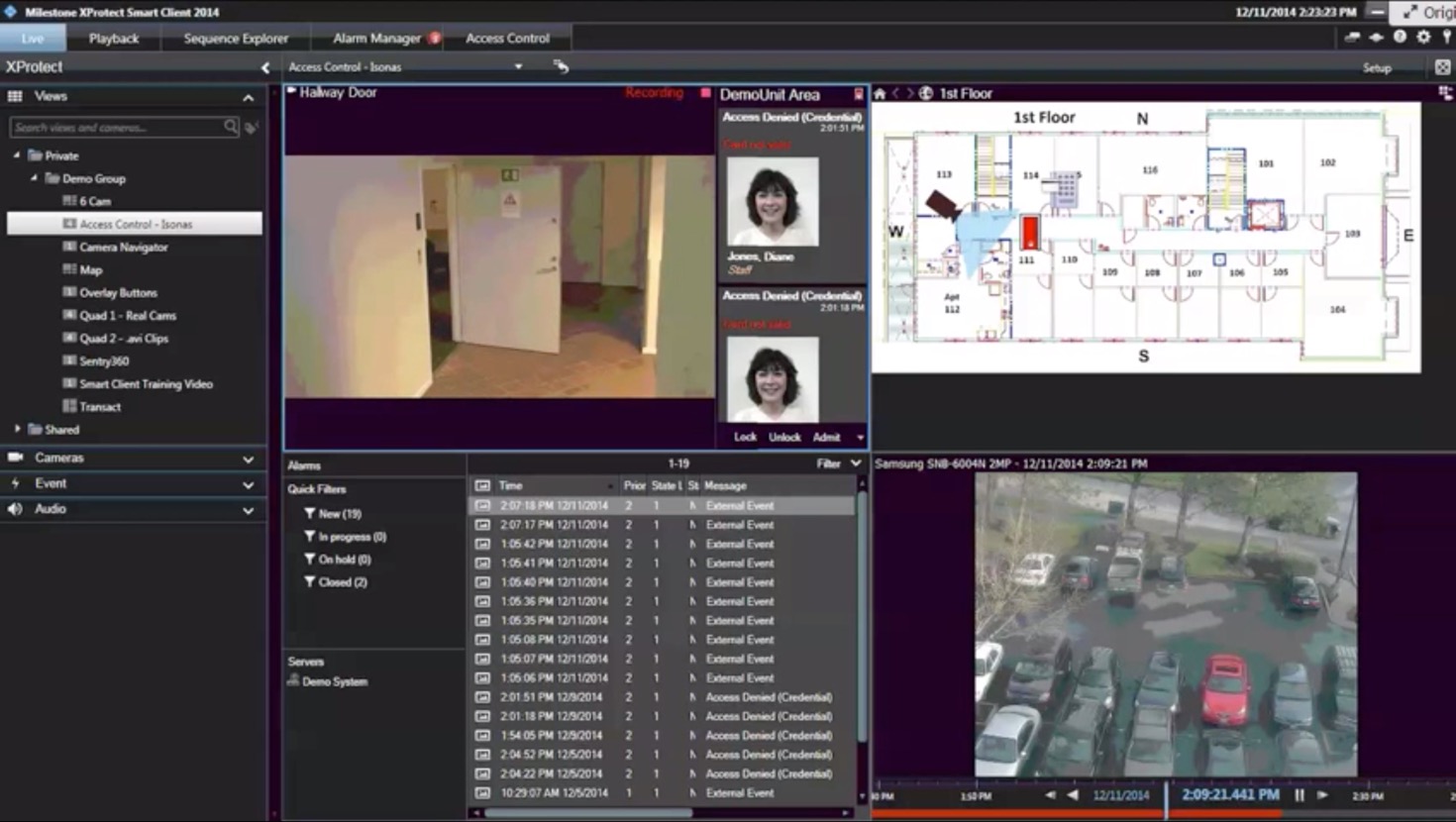Play reverse with the left arrow
The height and width of the screenshot is (822, 1456).
[x=1073, y=795]
